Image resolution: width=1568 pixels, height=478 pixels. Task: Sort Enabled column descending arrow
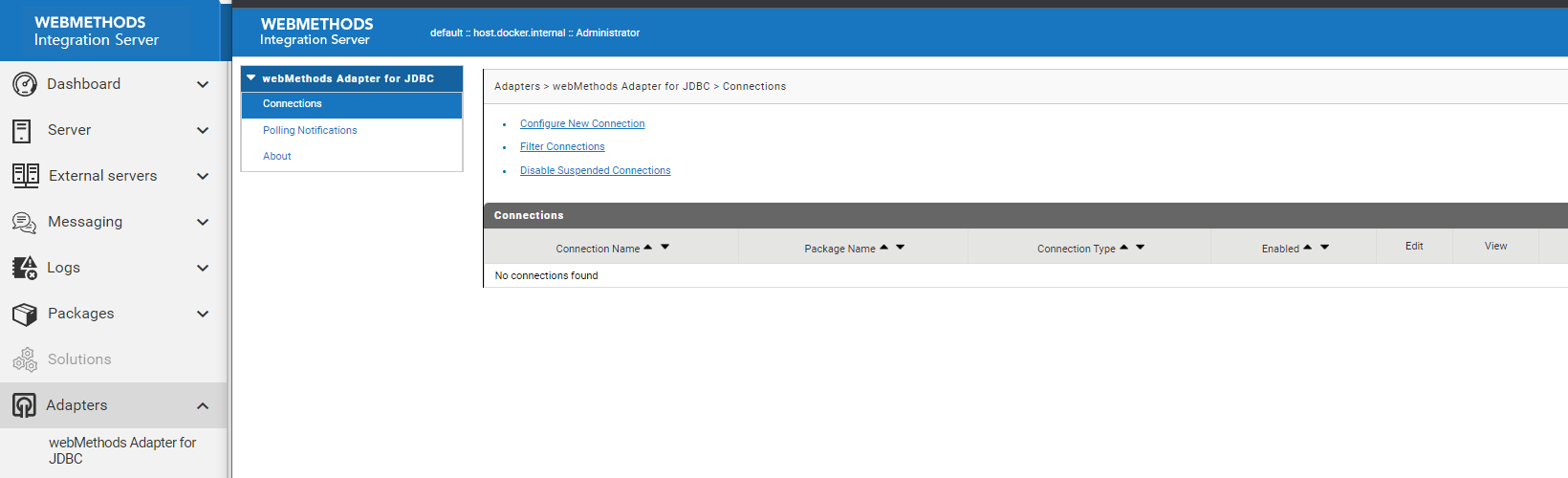(1325, 247)
